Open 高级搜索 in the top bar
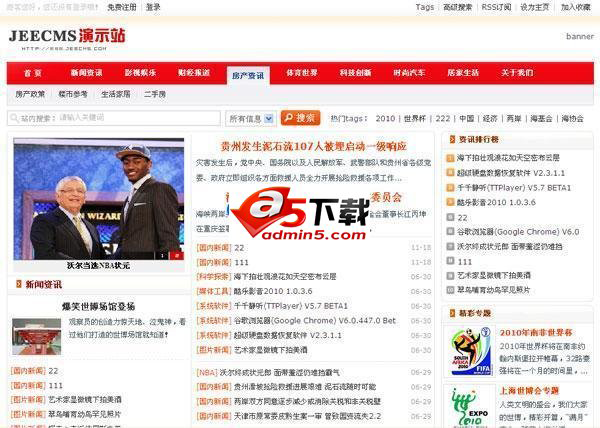Screen dimensions: 600x428 point(458,7)
